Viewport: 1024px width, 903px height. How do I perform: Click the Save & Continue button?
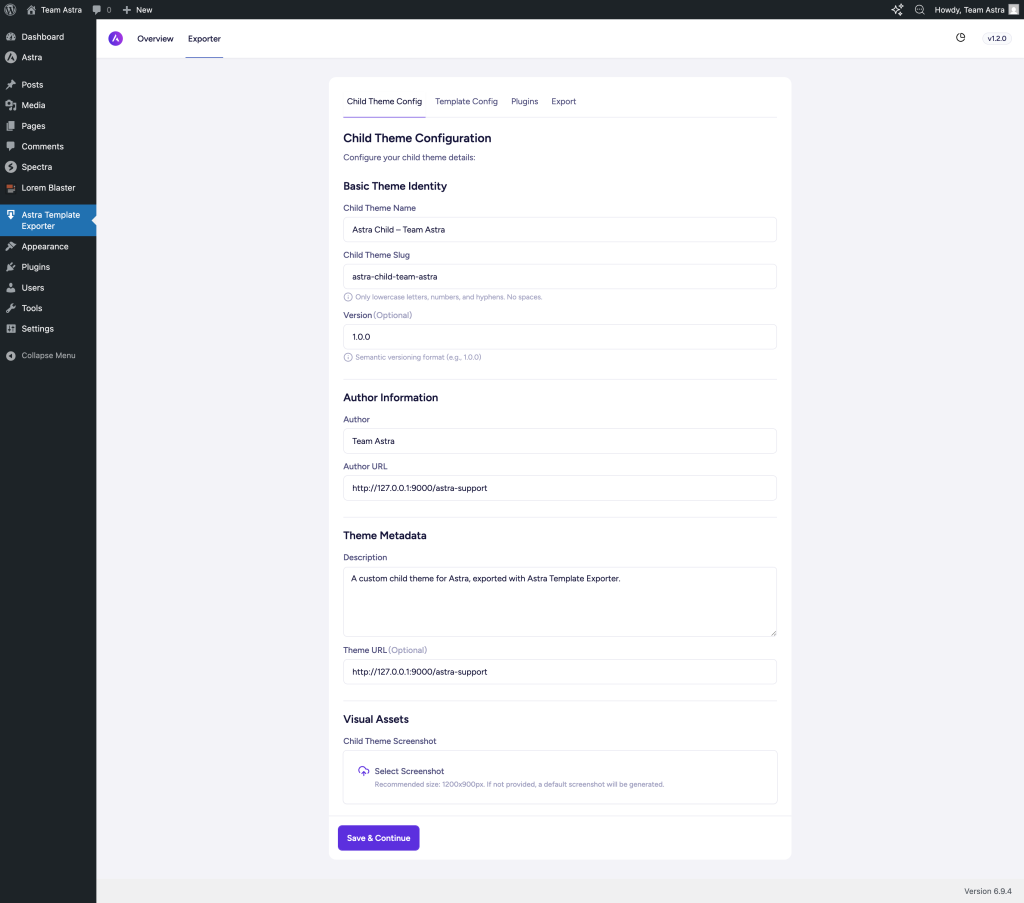pos(378,838)
